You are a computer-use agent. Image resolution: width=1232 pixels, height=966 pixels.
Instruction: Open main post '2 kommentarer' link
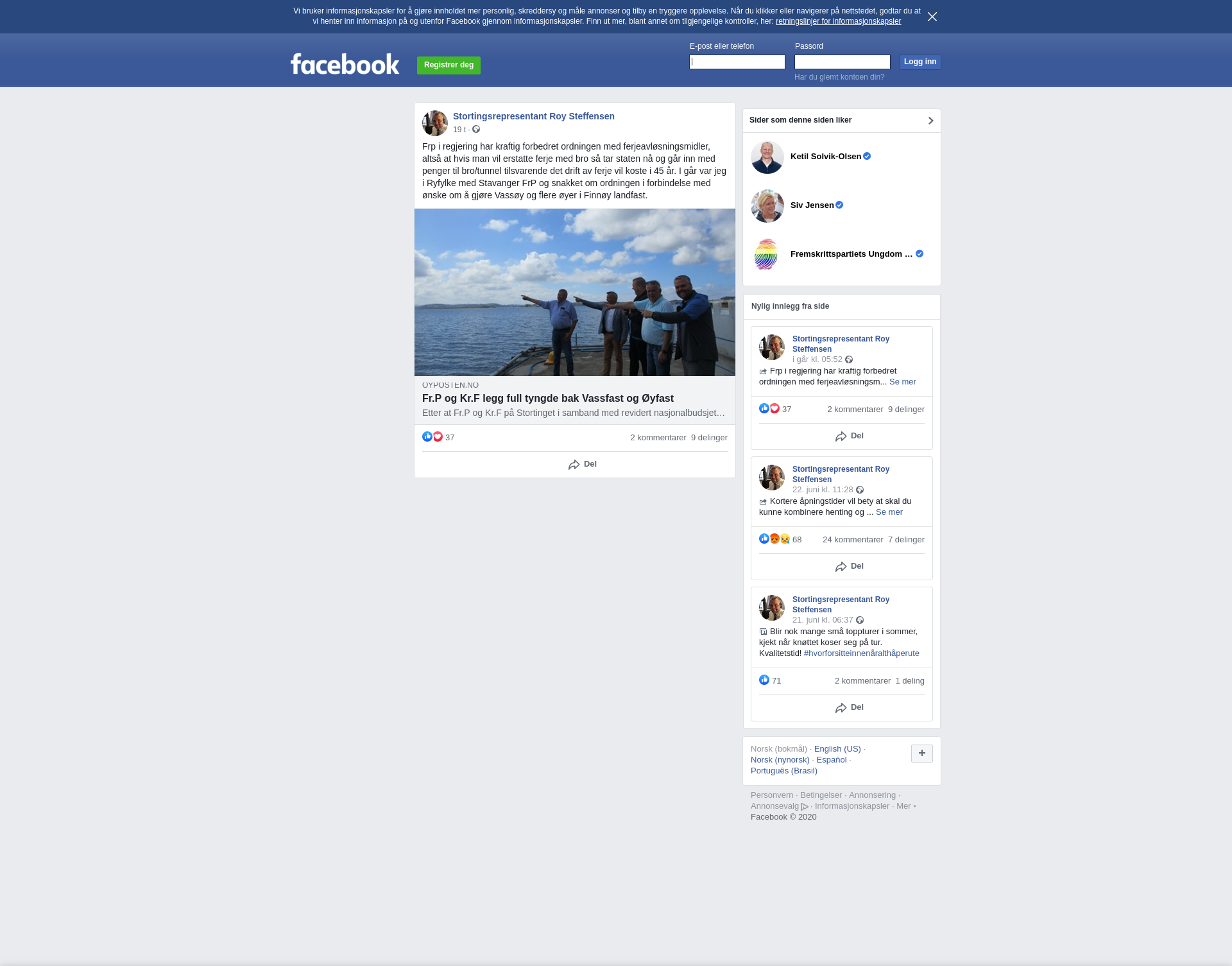658,438
